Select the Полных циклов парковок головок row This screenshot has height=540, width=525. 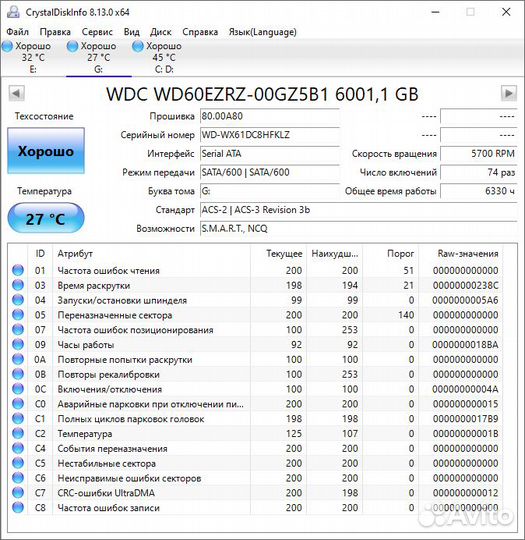click(x=255, y=418)
